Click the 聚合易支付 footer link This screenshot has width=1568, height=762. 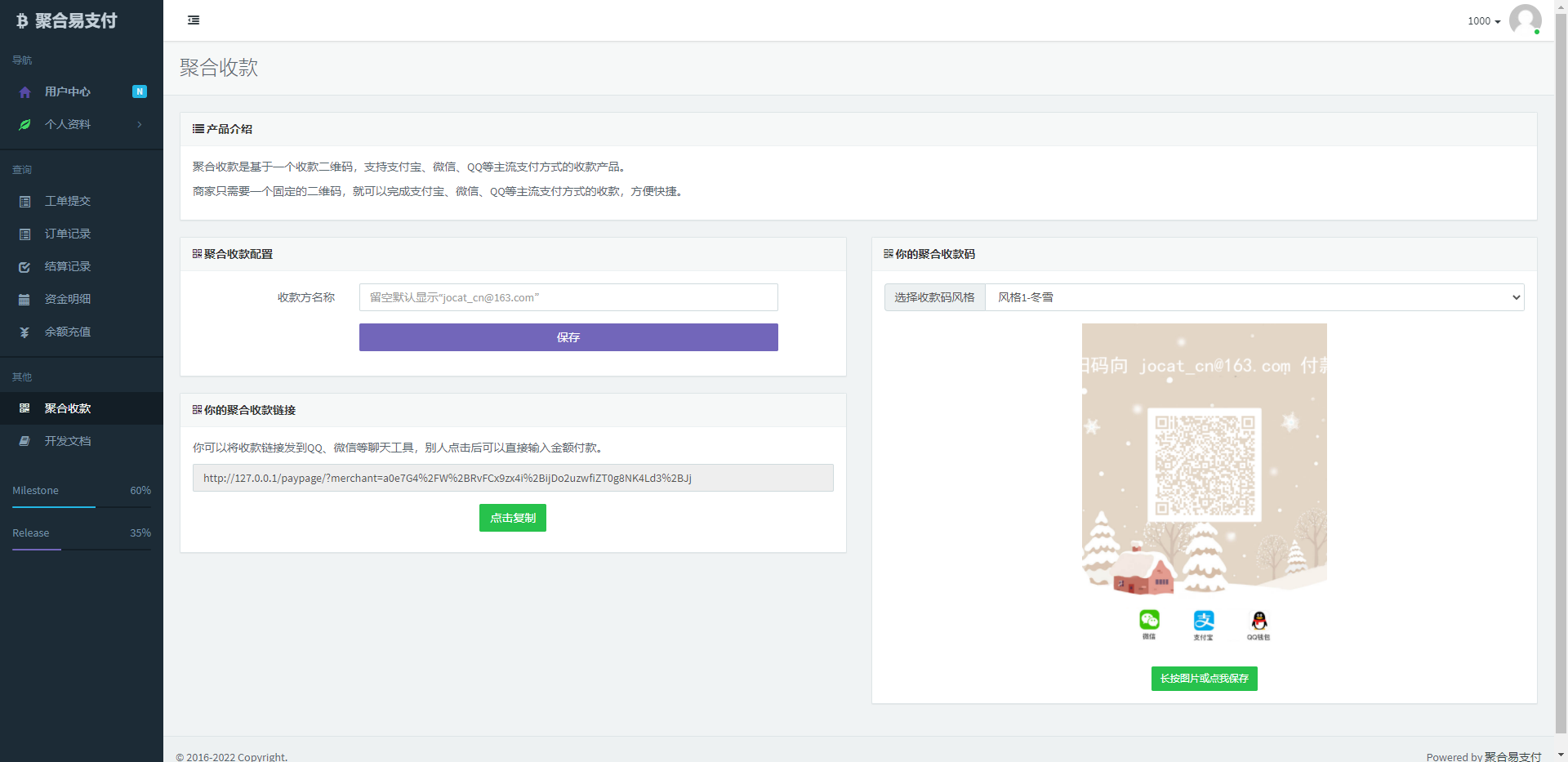pos(1512,756)
